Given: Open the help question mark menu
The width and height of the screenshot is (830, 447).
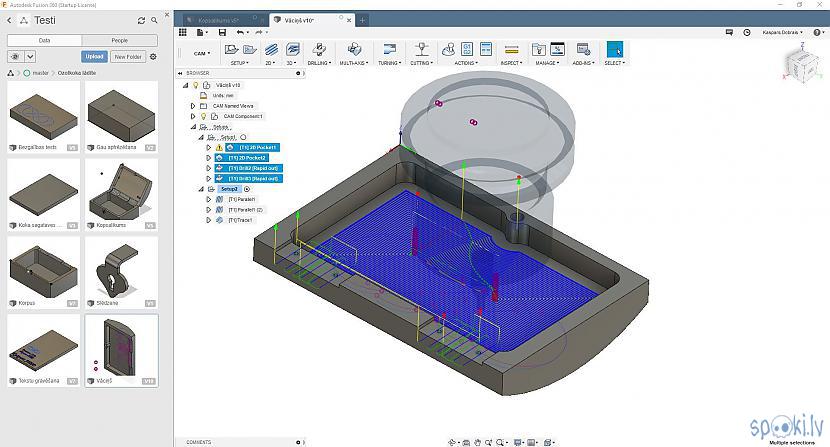Looking at the screenshot, I should pyautogui.click(x=817, y=32).
